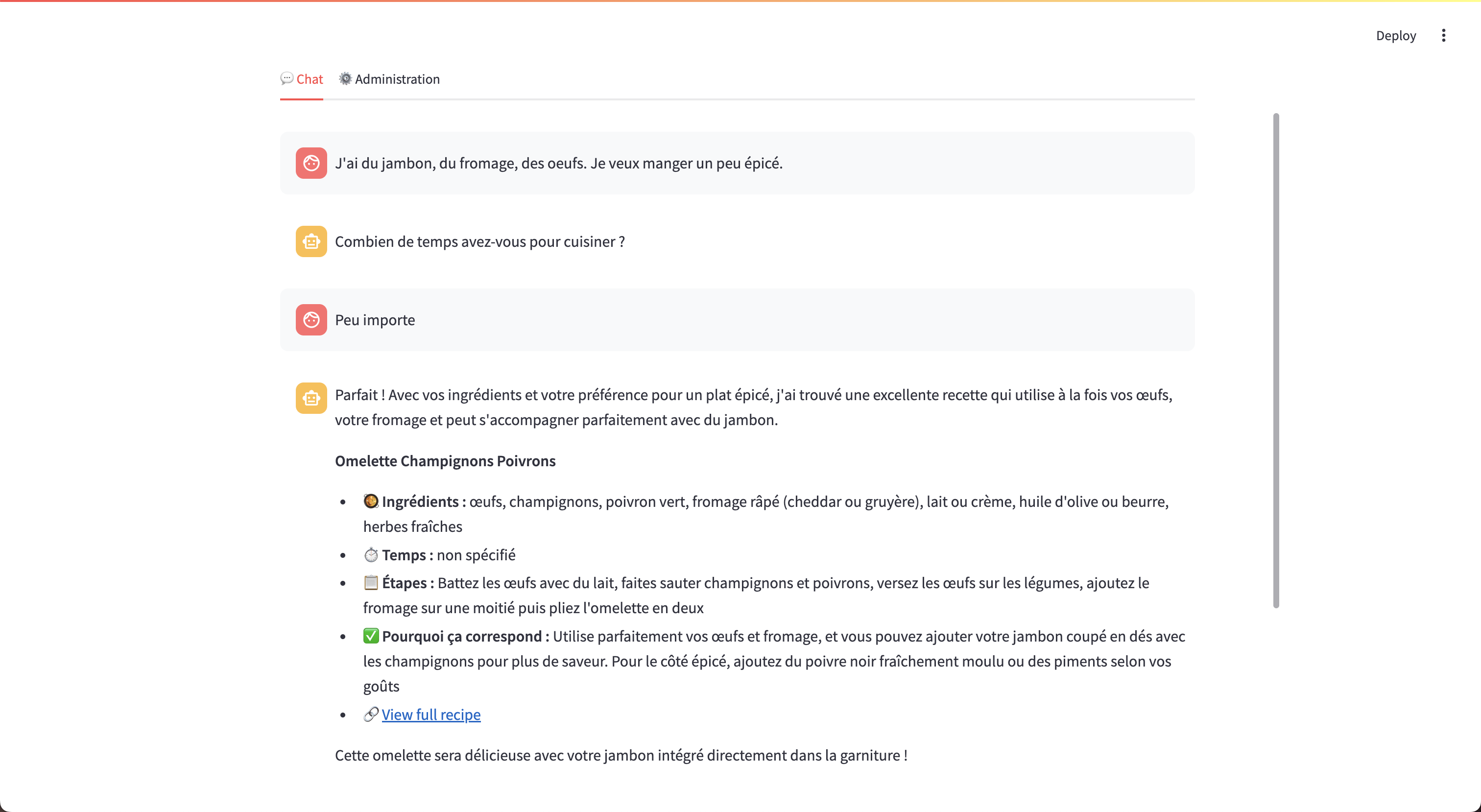The width and height of the screenshot is (1481, 812).
Task: Click the message about ham, cheese and eggs
Action: coord(558,163)
